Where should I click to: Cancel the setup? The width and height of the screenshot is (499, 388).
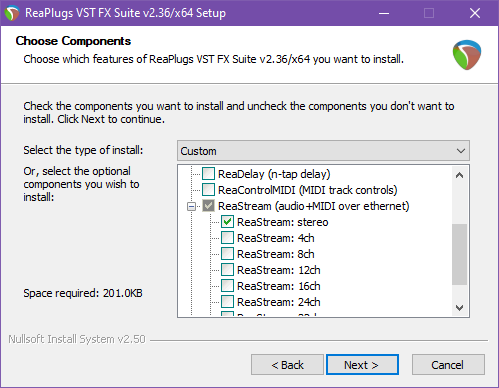click(x=448, y=365)
